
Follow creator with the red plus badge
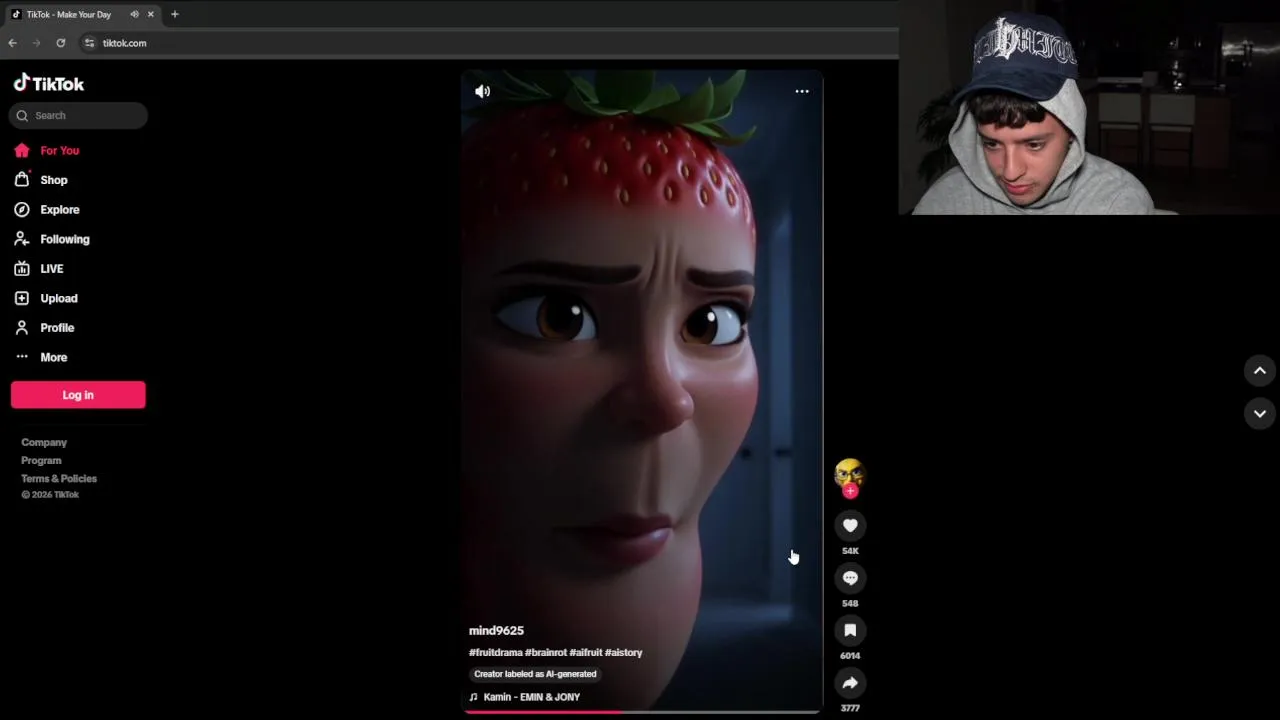click(x=850, y=491)
